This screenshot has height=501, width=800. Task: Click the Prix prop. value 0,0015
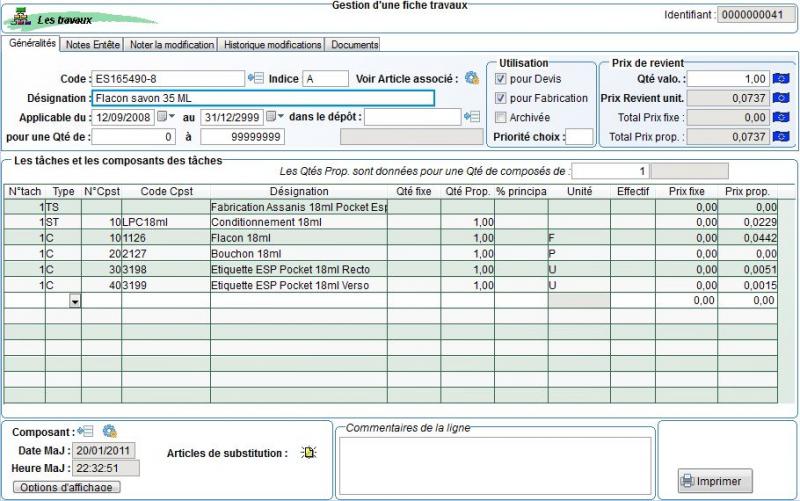[x=748, y=285]
